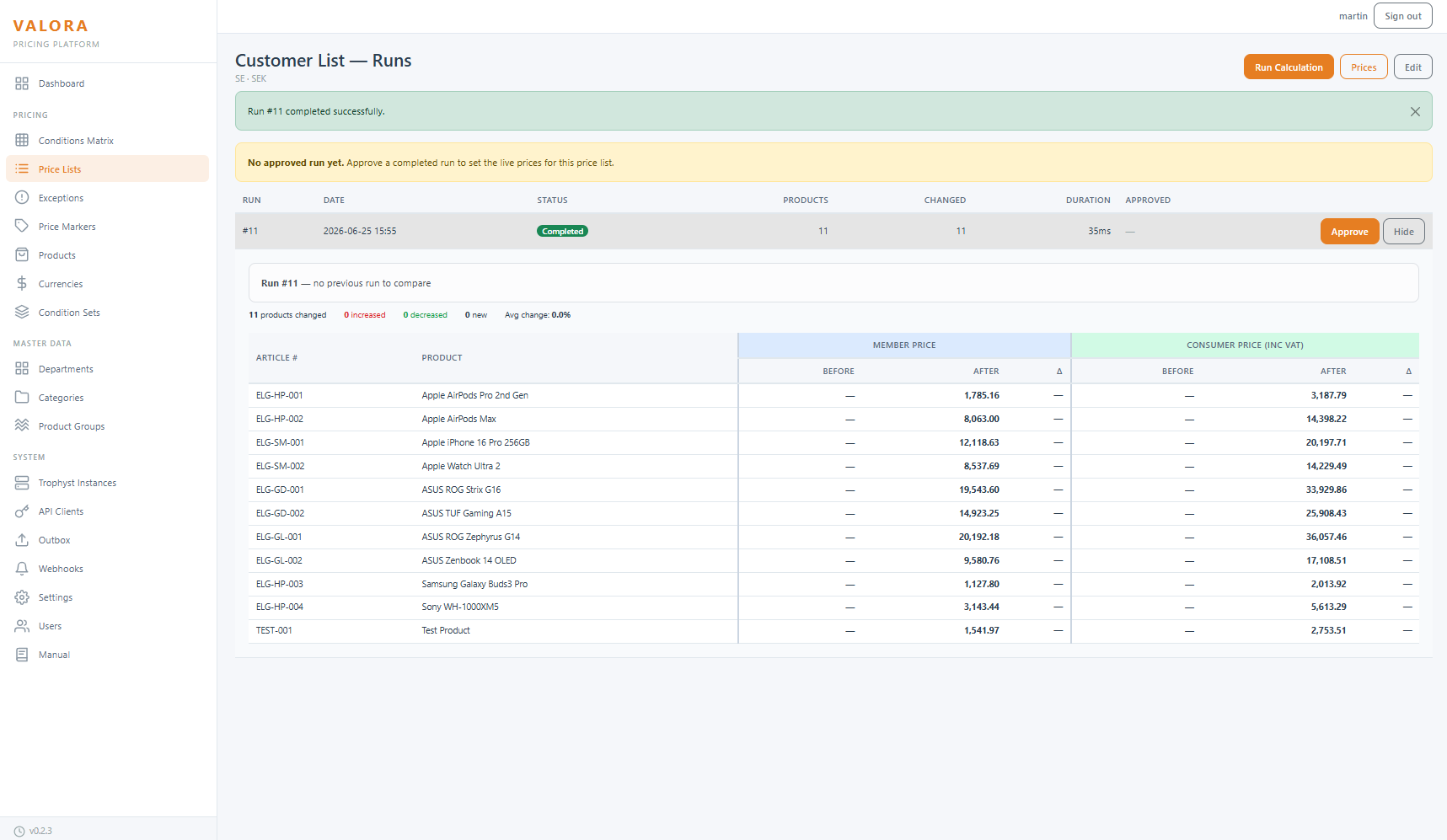Approve run #11
This screenshot has height=840, width=1447.
(x=1349, y=232)
